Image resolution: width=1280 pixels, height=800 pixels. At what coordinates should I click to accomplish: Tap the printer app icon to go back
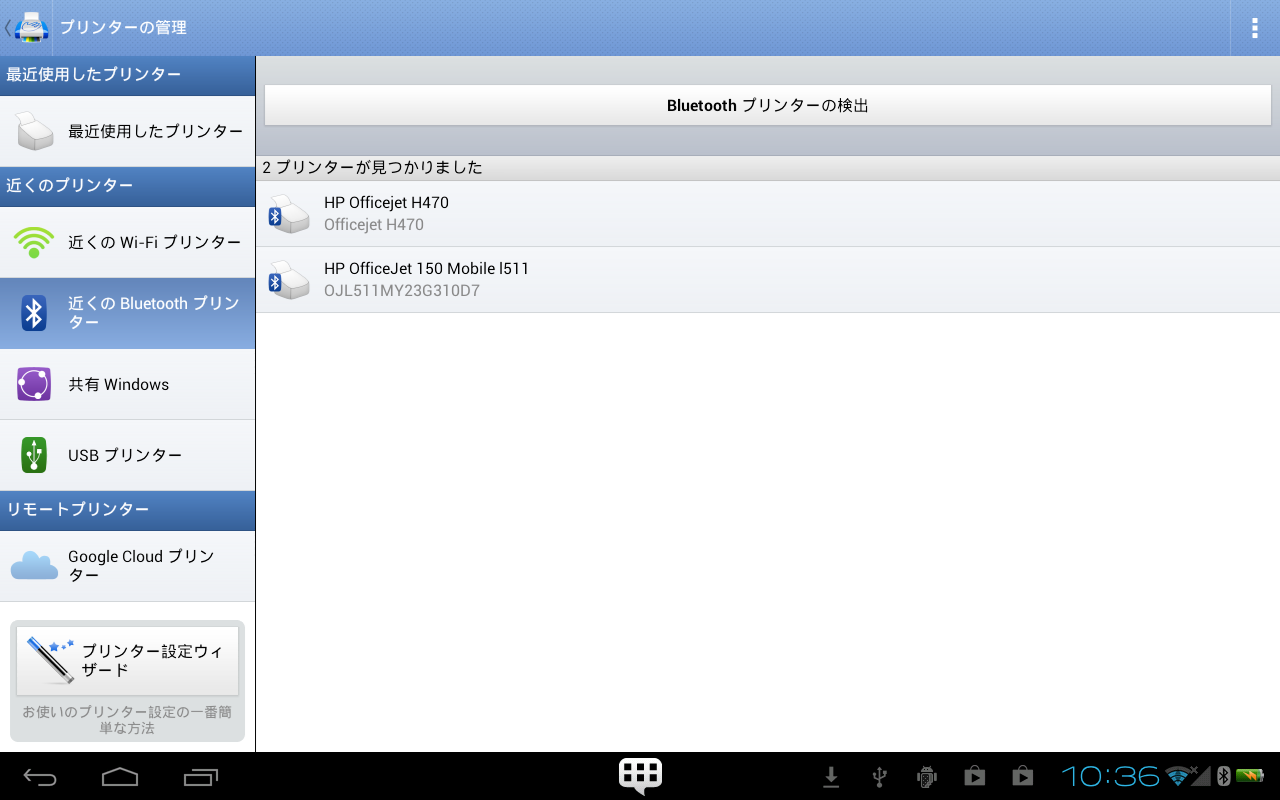[x=31, y=27]
